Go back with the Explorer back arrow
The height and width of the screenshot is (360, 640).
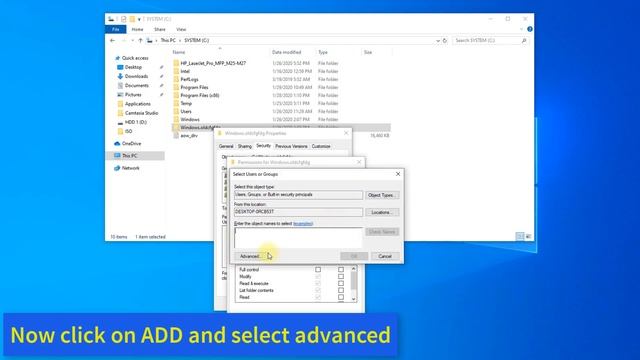tap(113, 40)
